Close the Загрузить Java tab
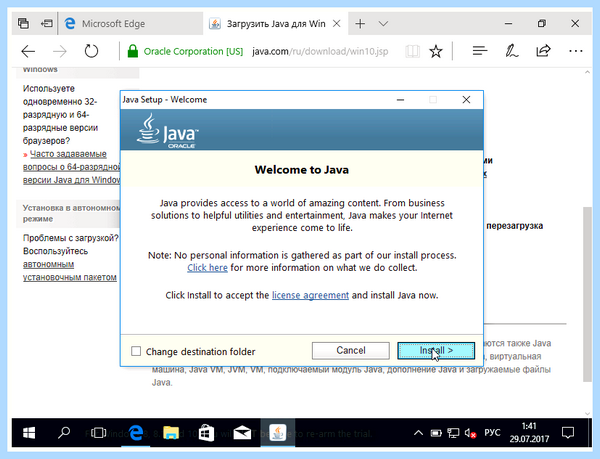 (337, 24)
